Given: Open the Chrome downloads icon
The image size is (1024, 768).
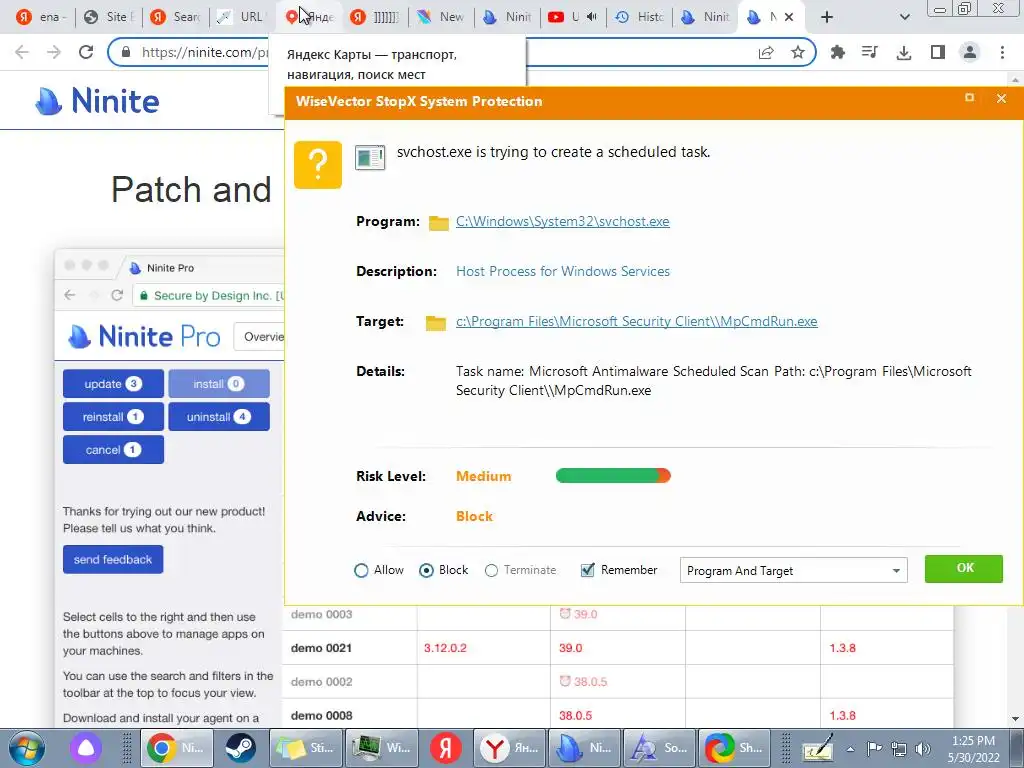Looking at the screenshot, I should point(904,52).
